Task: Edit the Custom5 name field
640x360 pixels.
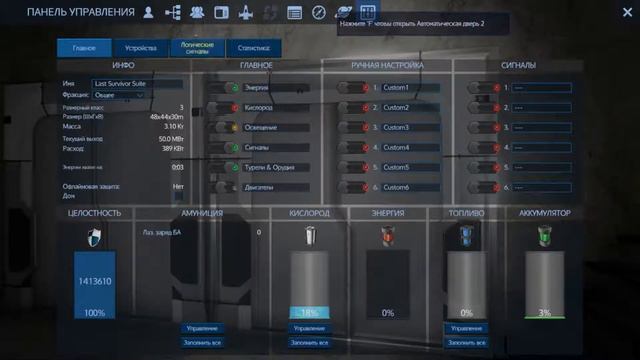Action: pyautogui.click(x=411, y=167)
